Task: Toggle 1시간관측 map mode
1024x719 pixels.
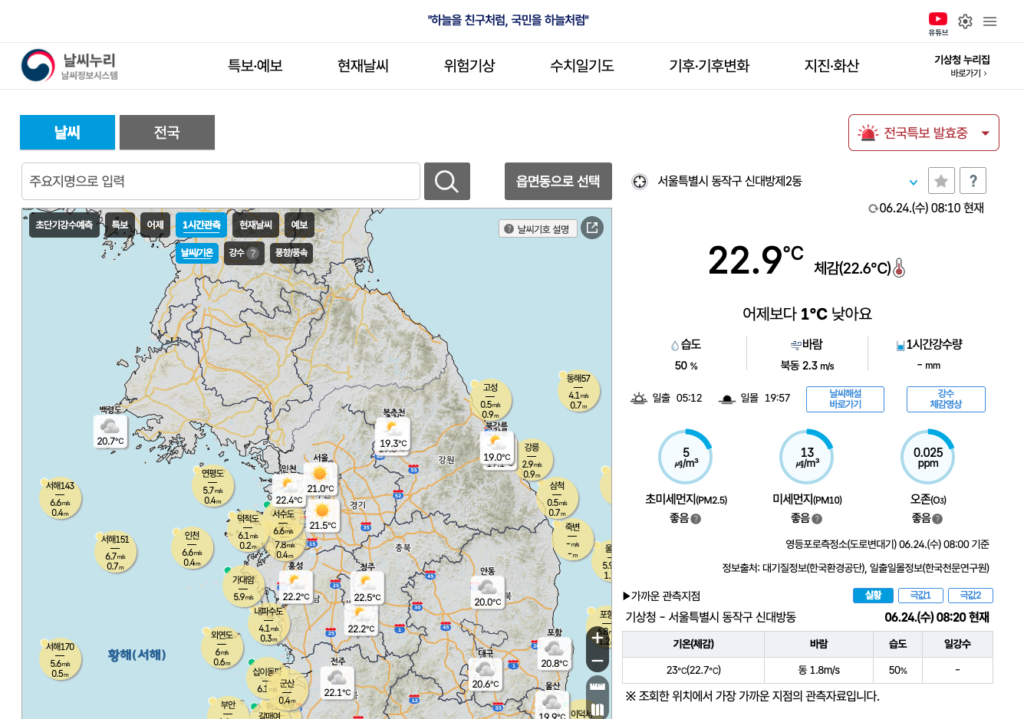Action: point(201,225)
